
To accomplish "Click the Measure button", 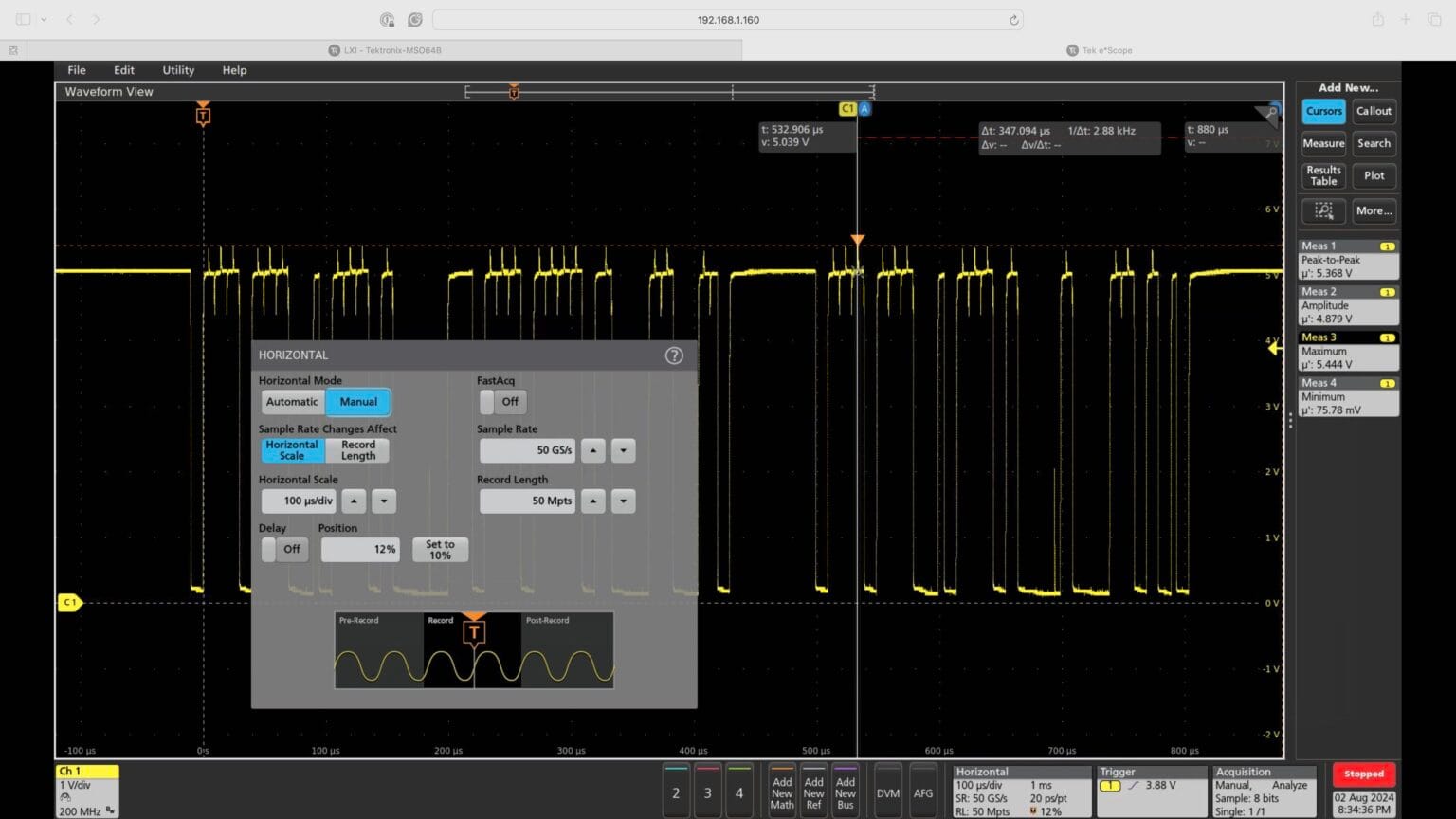I will tap(1323, 144).
